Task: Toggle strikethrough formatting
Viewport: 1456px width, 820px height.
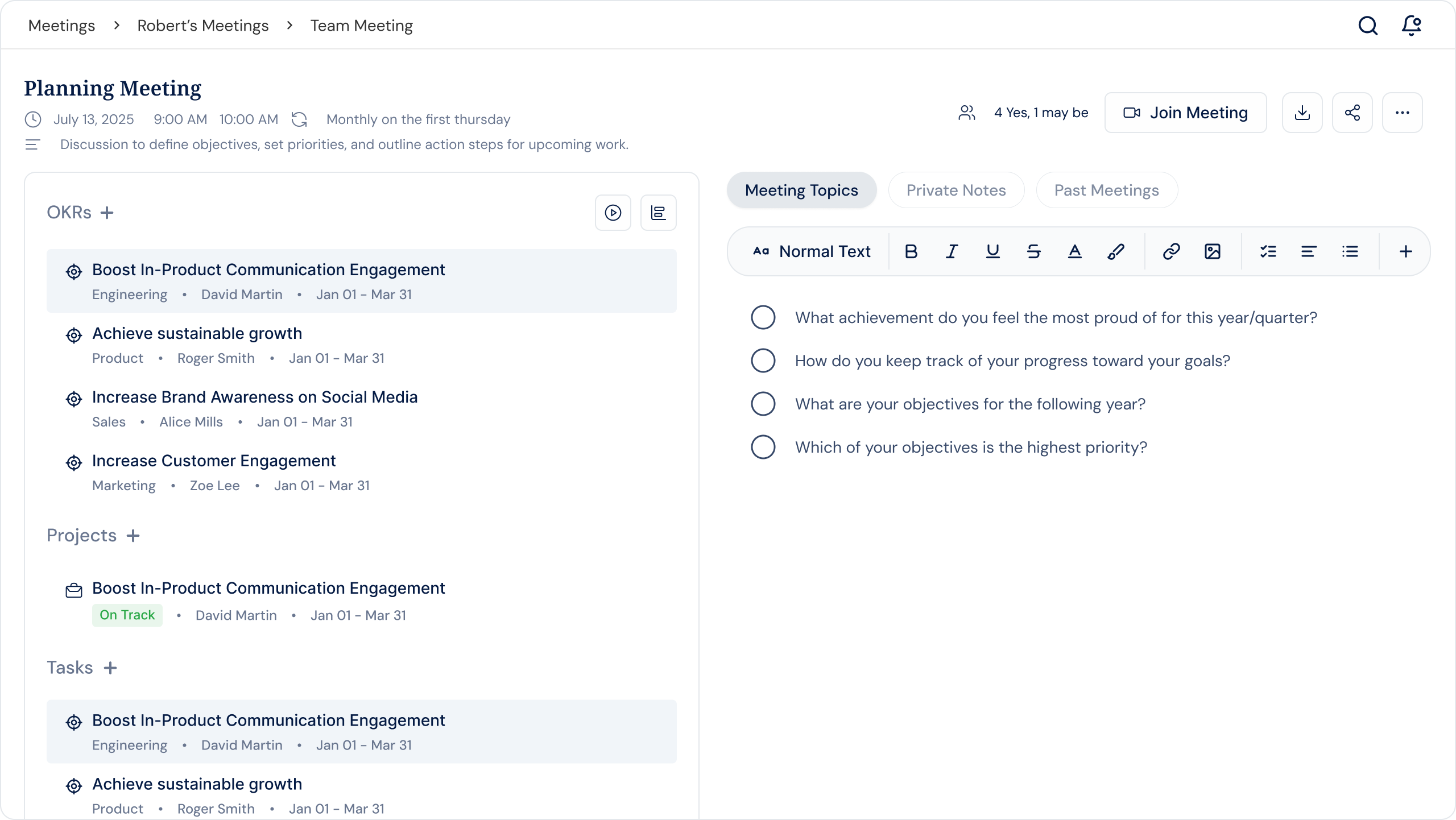Action: [1033, 251]
